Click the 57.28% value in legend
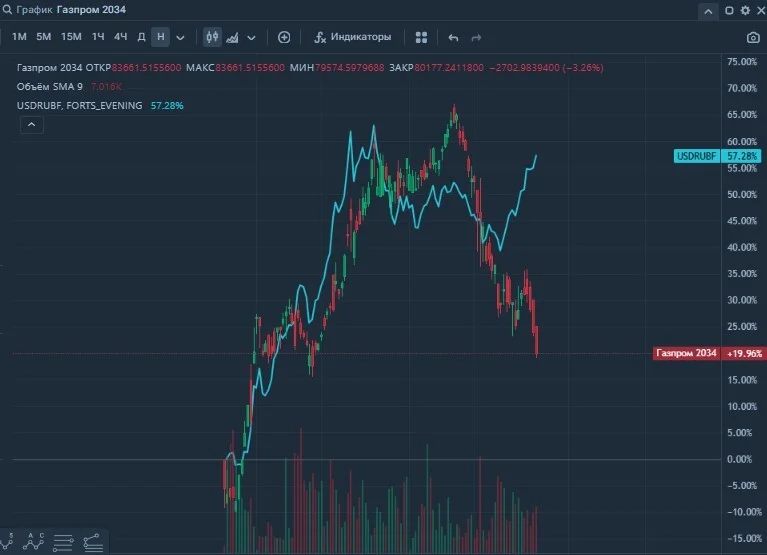This screenshot has width=767, height=555. (167, 106)
